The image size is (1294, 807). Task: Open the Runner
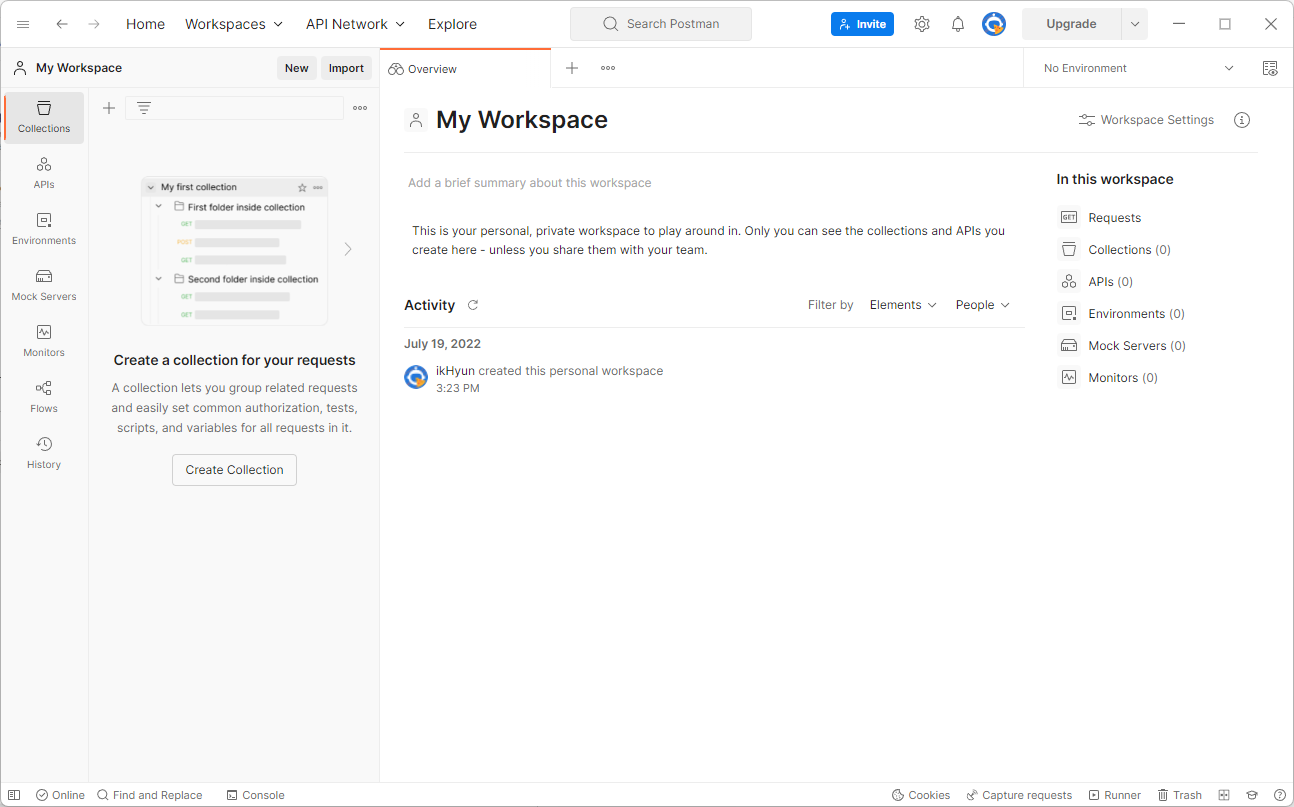(1114, 795)
